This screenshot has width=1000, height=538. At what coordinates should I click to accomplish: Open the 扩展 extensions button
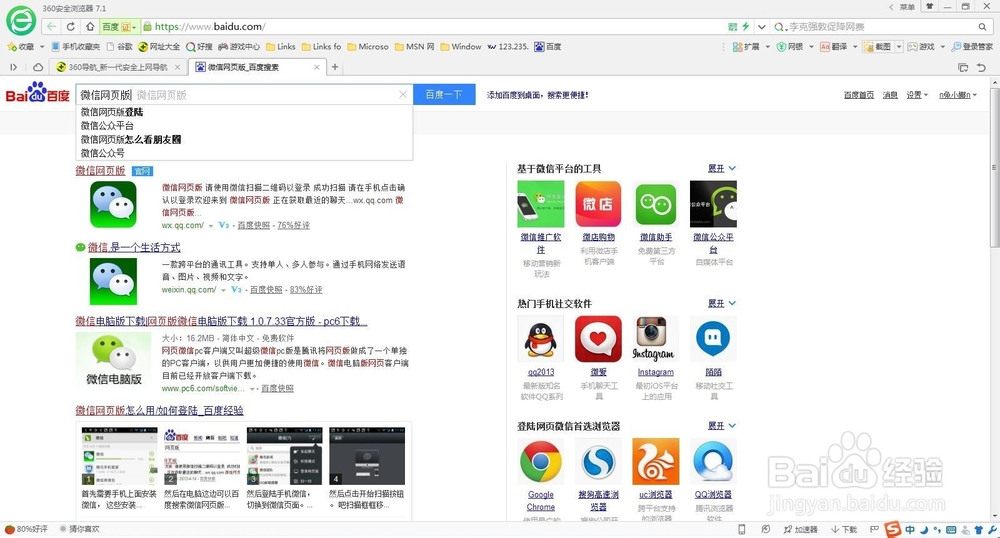(746, 47)
